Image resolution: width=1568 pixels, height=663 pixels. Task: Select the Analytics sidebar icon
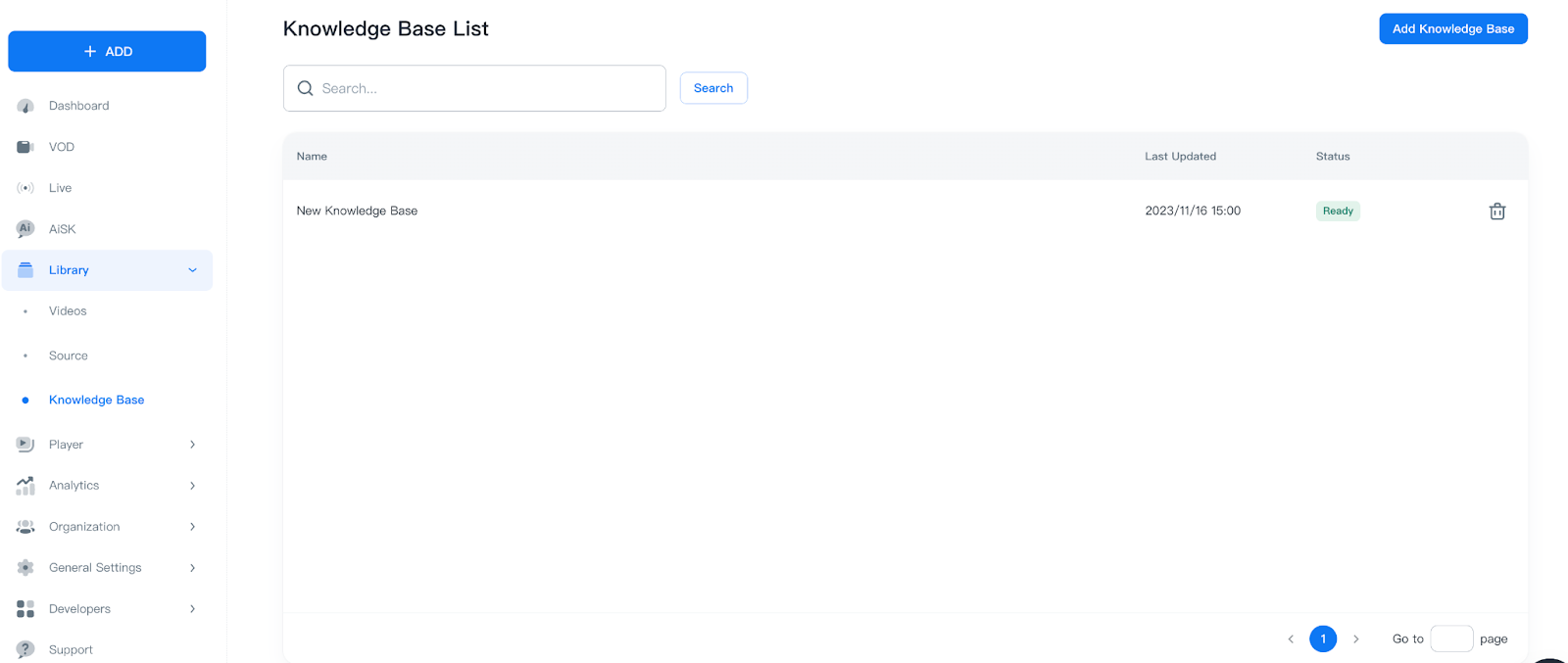(x=24, y=485)
